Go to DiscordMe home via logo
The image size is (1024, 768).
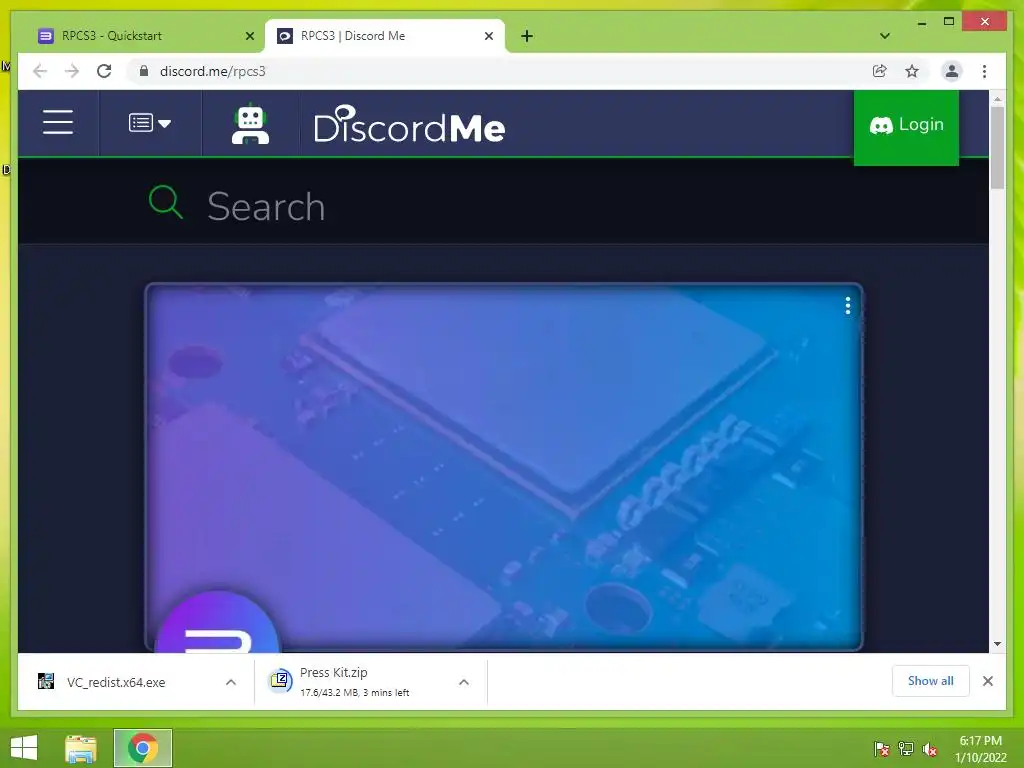point(409,124)
